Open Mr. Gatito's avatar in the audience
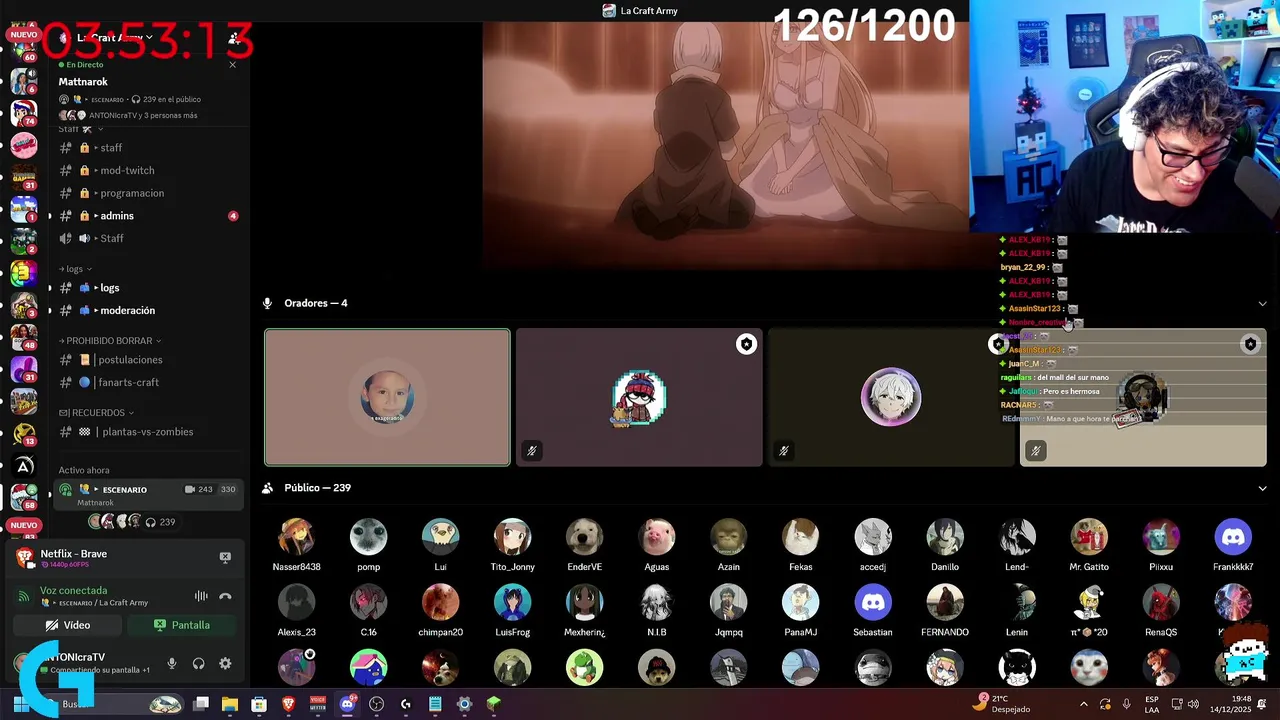The width and height of the screenshot is (1280, 720). tap(1089, 537)
